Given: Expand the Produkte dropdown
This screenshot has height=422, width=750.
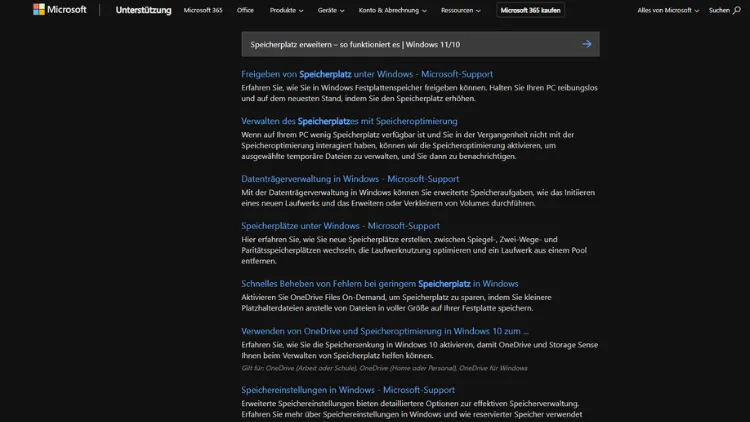Looking at the screenshot, I should 286,10.
